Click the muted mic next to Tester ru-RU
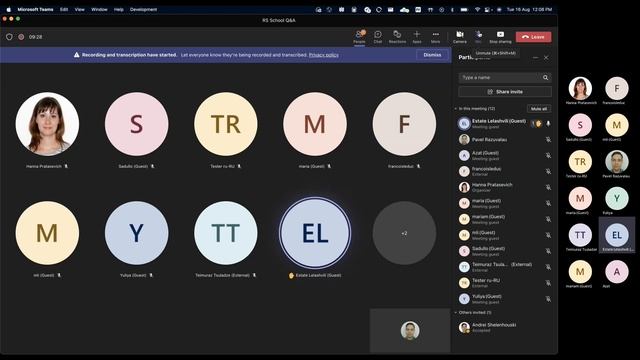Viewport: 640px width, 360px height. pyautogui.click(x=548, y=283)
